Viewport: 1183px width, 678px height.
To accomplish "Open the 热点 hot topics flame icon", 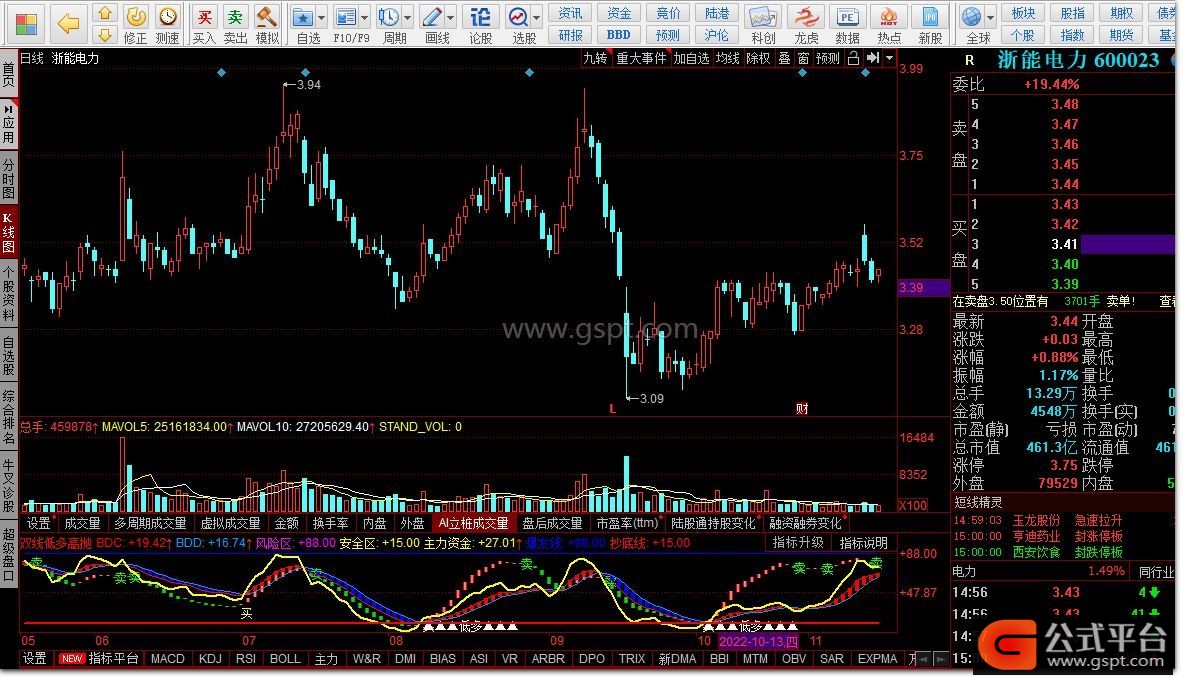I will 889,23.
